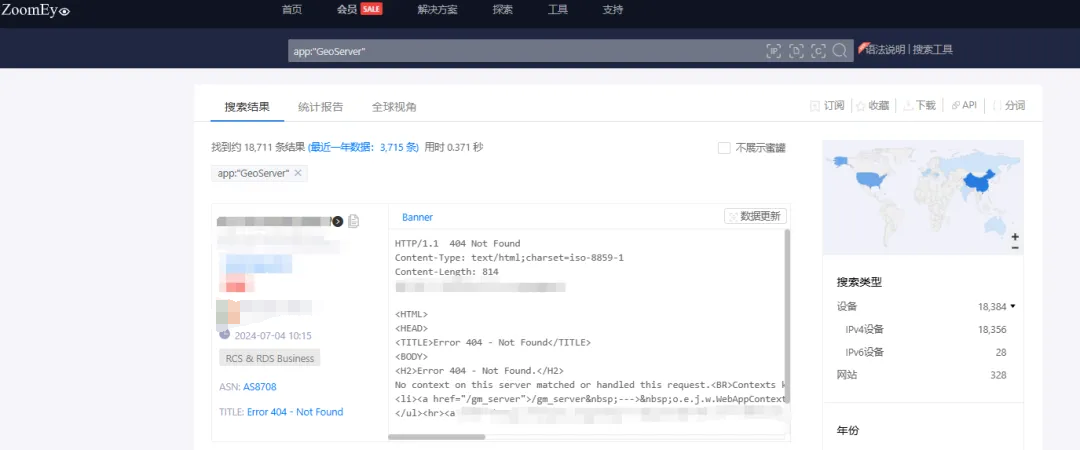Screen dimensions: 1080x450
Task: Click the 年份 heading
Action: pyautogui.click(x=848, y=431)
